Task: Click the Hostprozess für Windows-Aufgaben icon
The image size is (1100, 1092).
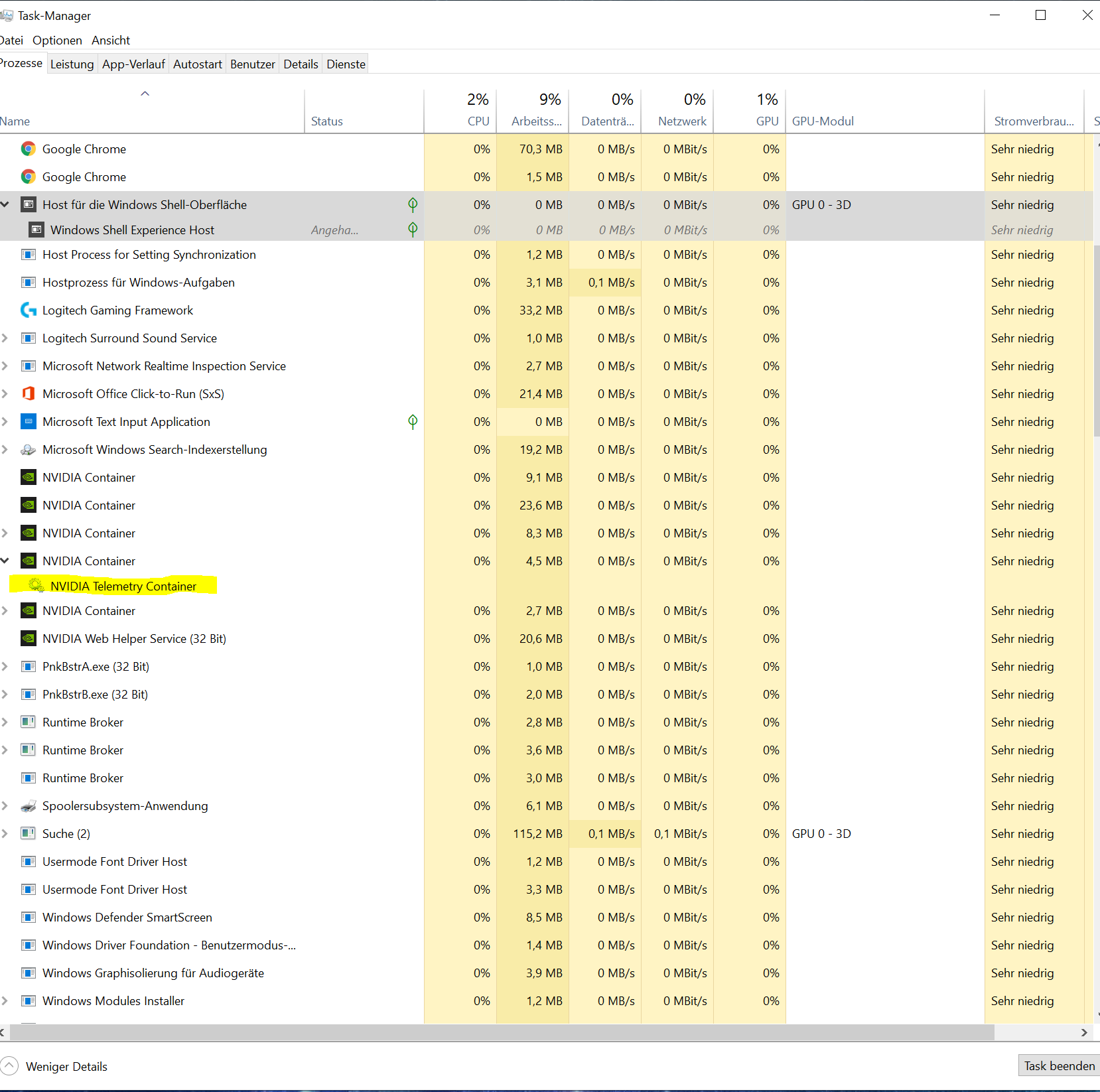Action: coord(28,282)
